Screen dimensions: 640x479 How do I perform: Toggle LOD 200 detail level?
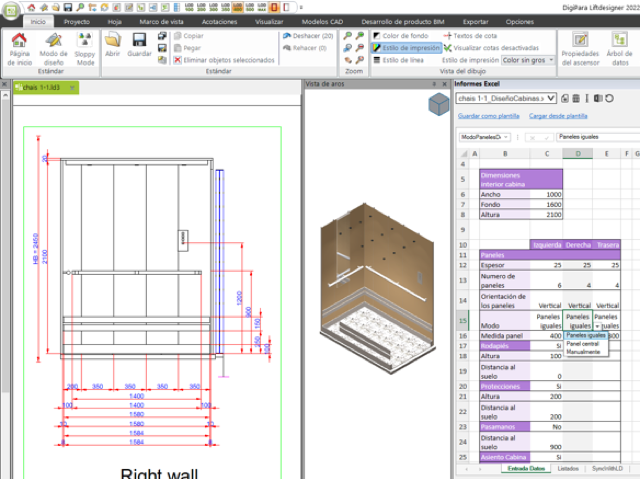click(201, 7)
